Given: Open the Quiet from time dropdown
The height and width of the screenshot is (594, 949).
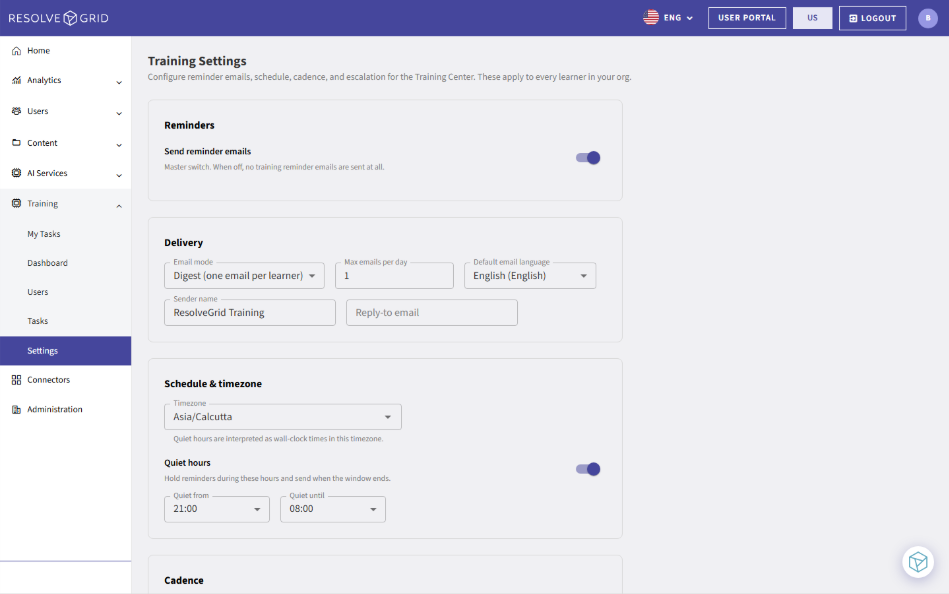Looking at the screenshot, I should point(217,509).
